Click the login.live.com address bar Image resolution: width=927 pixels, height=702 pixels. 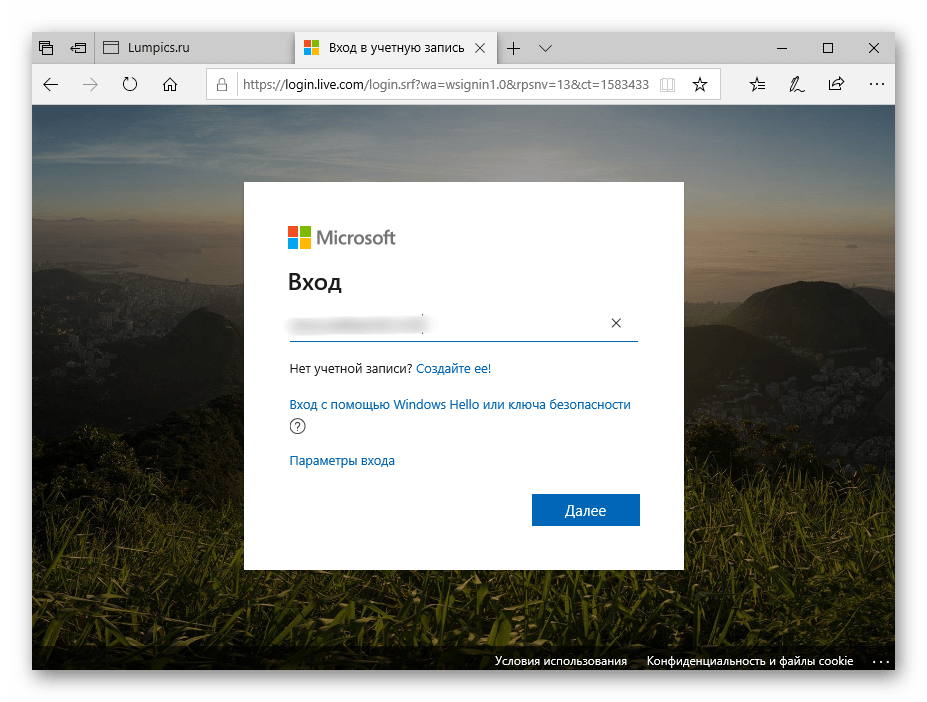[445, 85]
